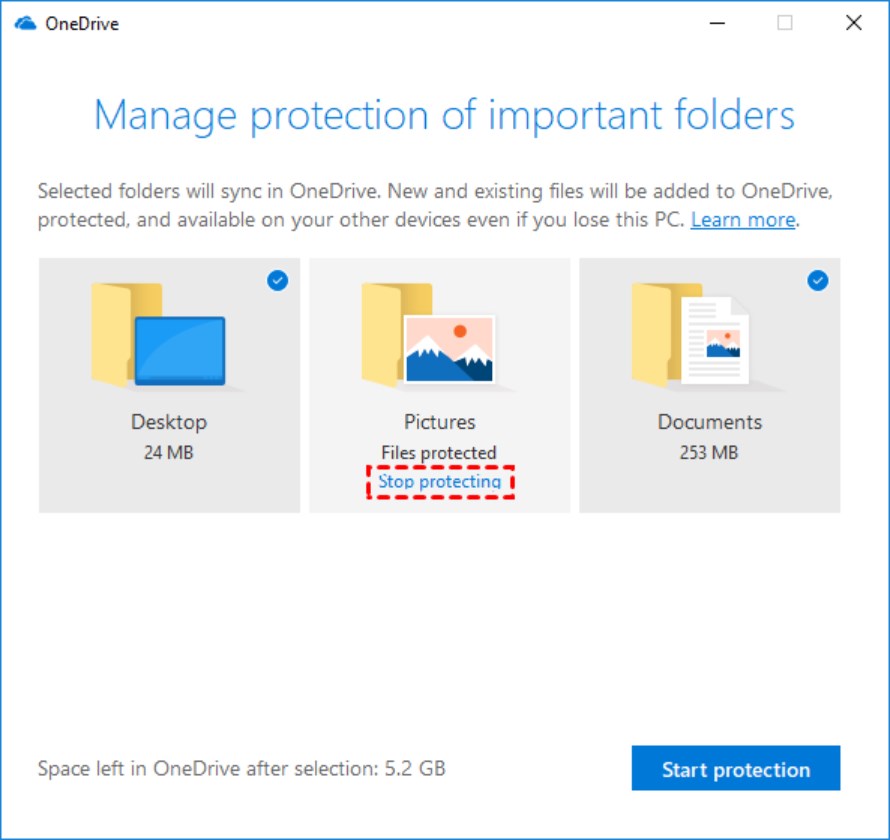
Task: Click the Files protected status text
Action: [x=438, y=452]
